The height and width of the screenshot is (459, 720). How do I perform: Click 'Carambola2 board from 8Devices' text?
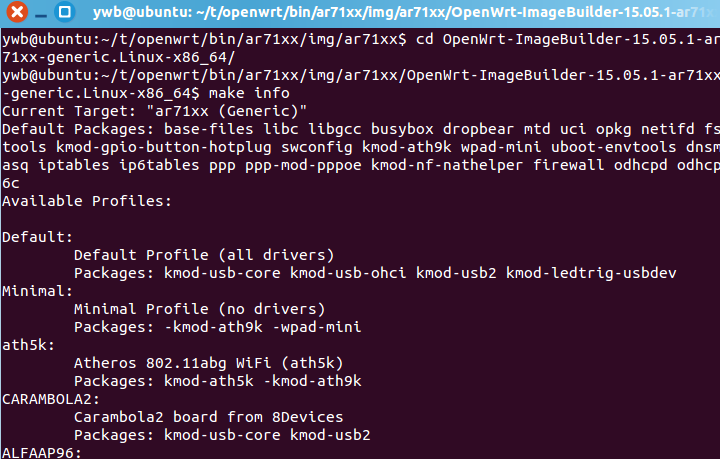pos(208,417)
